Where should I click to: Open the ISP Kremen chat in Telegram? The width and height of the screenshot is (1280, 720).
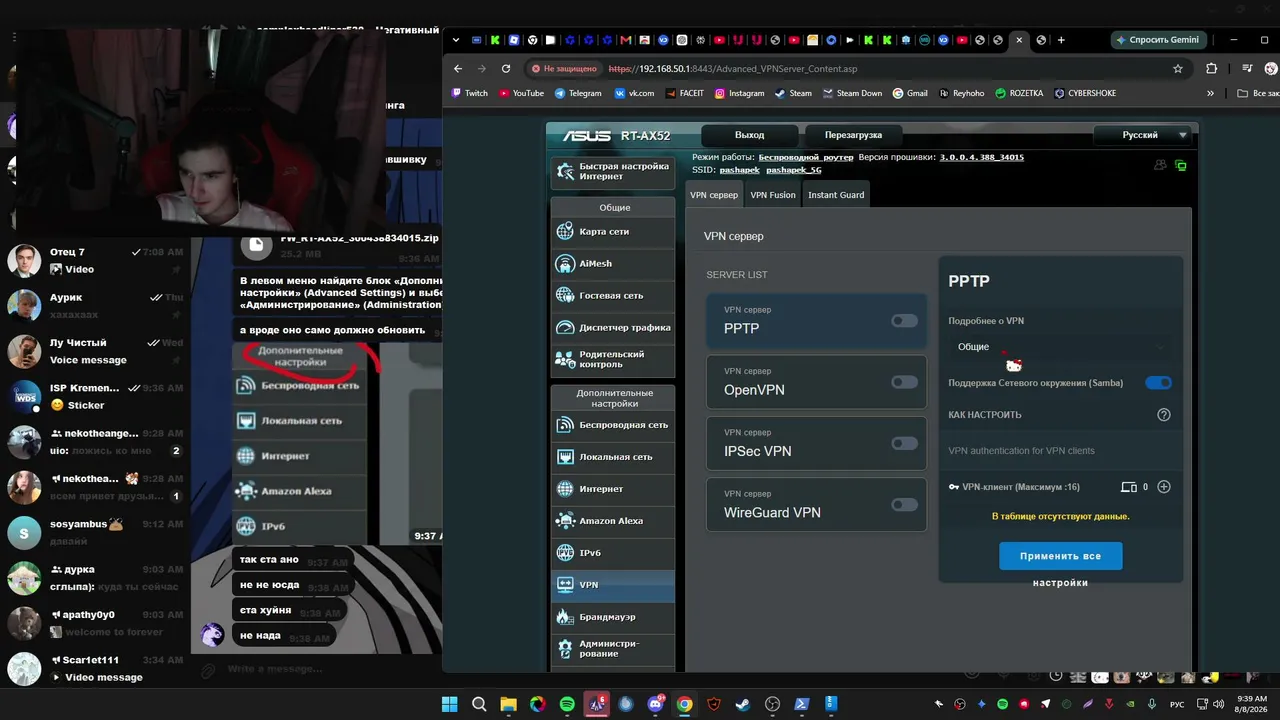(96, 397)
